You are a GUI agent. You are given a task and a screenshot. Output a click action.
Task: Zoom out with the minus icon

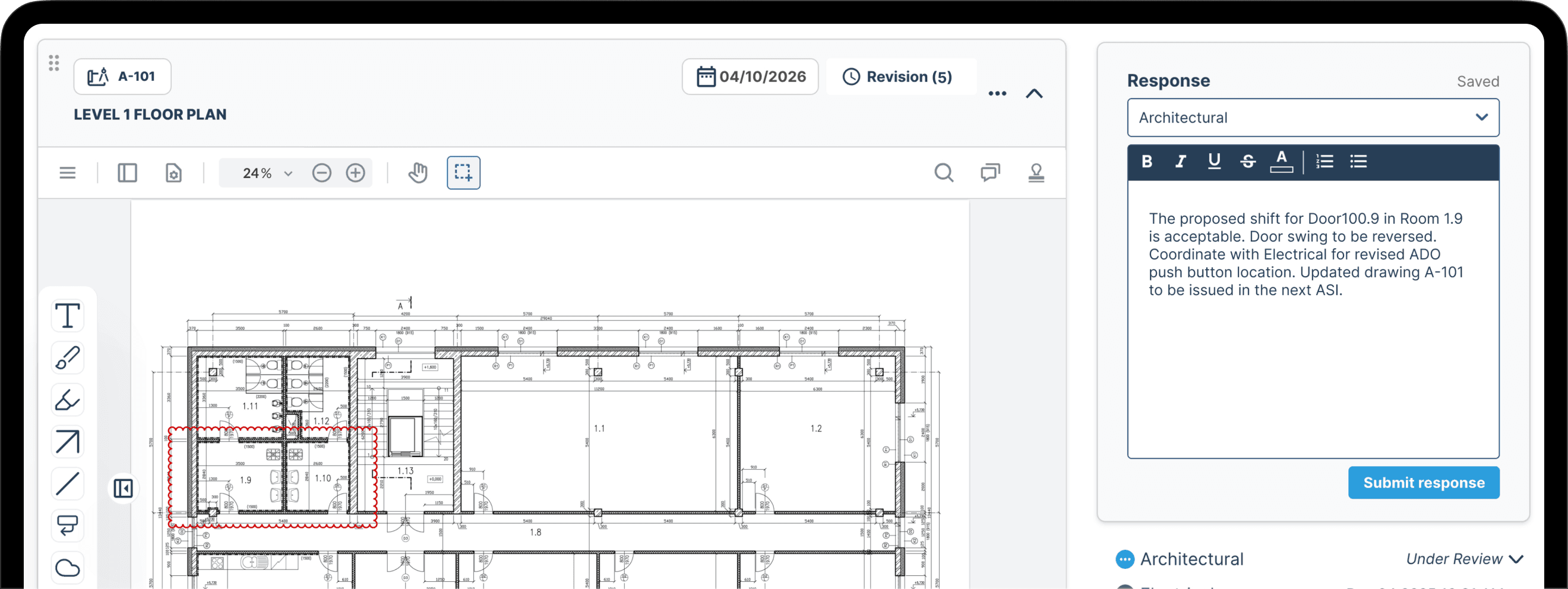coord(321,173)
